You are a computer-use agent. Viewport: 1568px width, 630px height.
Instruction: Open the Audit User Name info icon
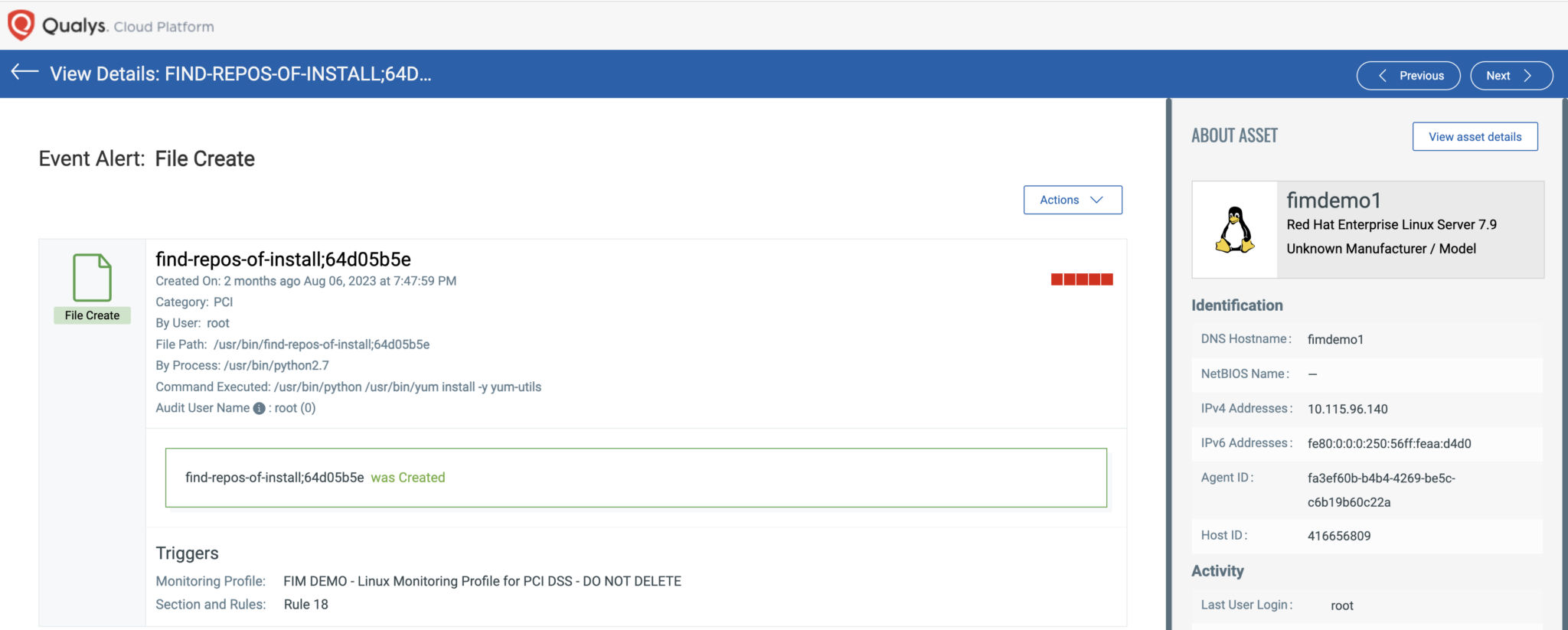pyautogui.click(x=259, y=409)
